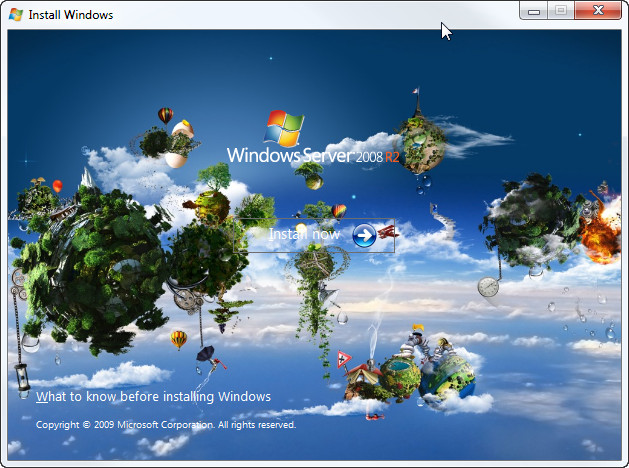Click the blue arrow icon beside Install now
This screenshot has height=468, width=629.
point(364,235)
